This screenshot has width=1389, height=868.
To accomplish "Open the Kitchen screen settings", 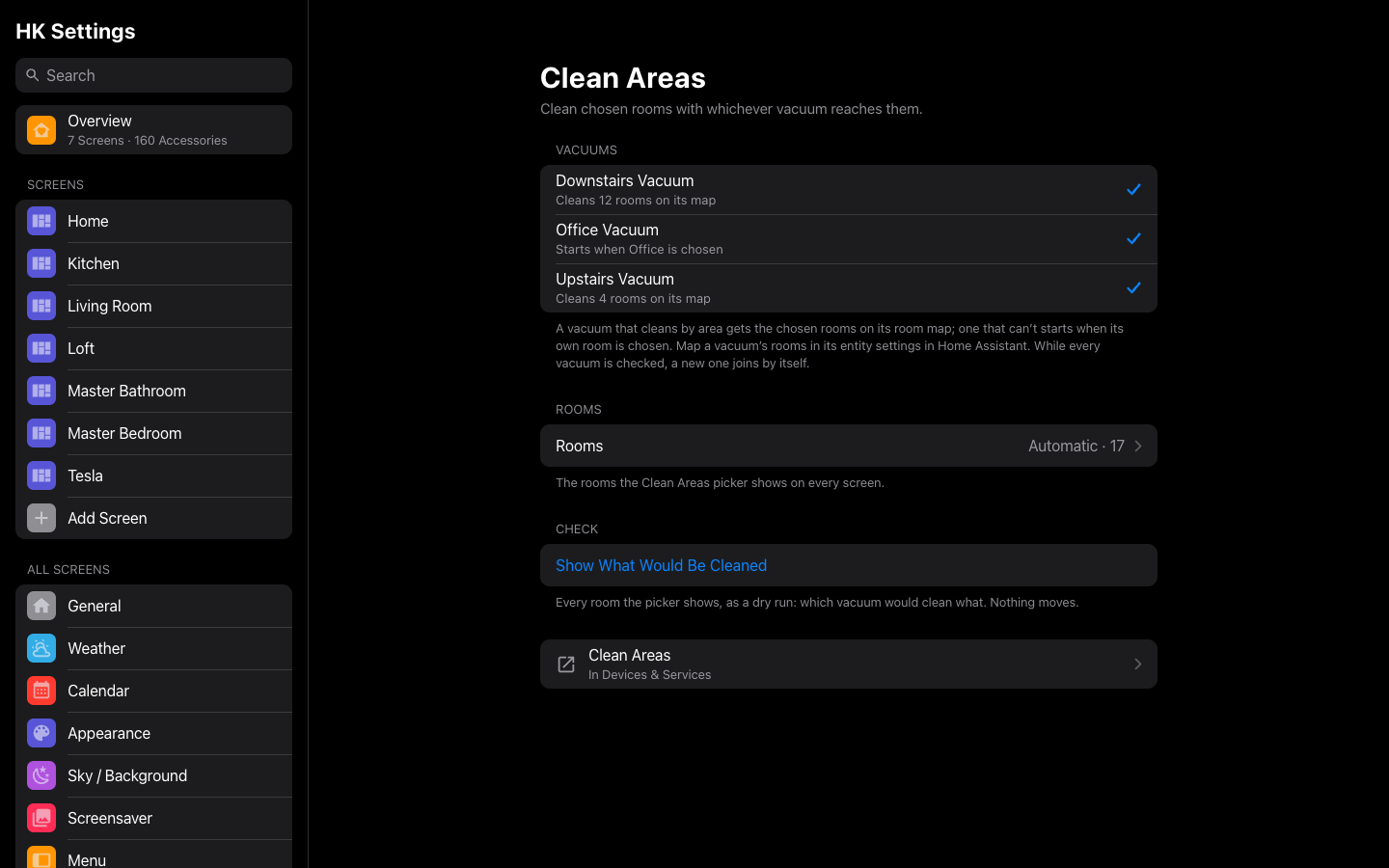I will (153, 263).
